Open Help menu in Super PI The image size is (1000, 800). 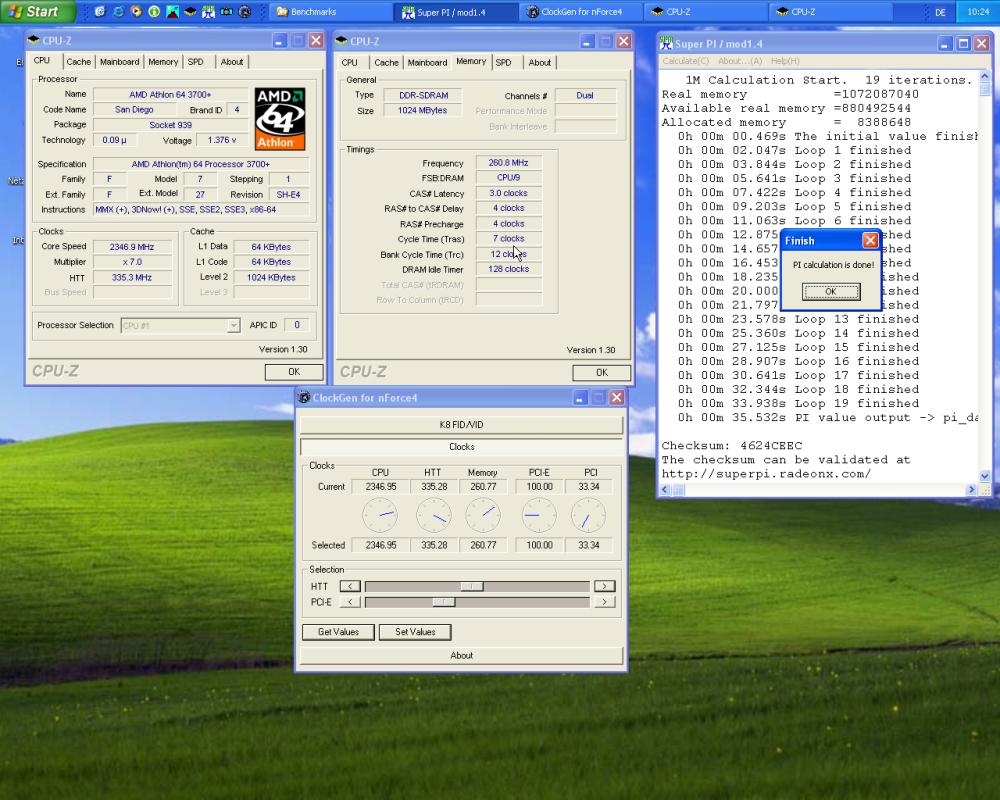click(785, 61)
